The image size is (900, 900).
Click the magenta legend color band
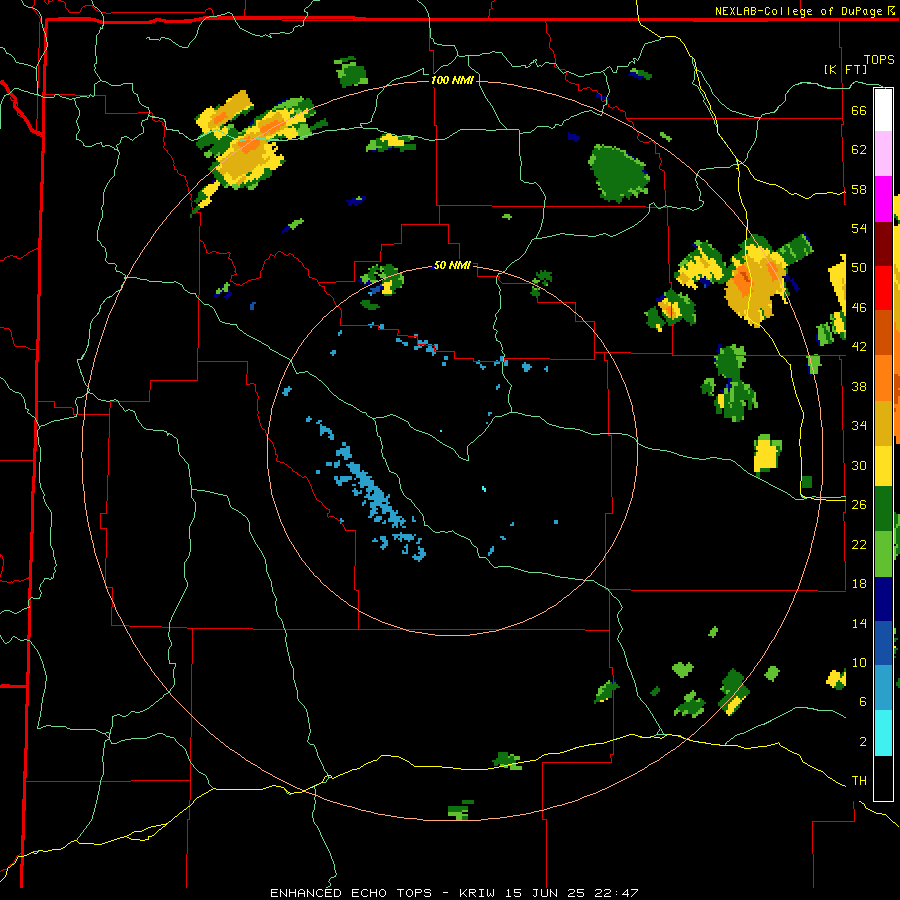click(883, 199)
